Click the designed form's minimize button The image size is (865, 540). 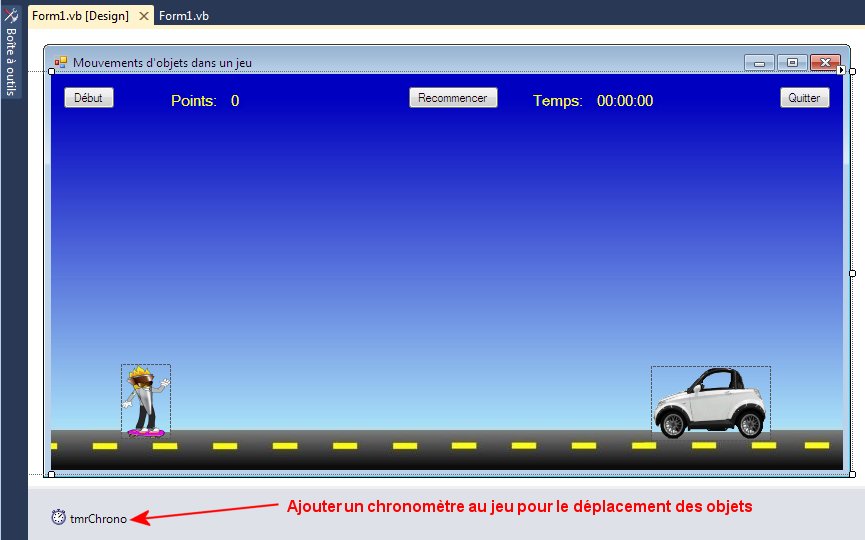(759, 63)
